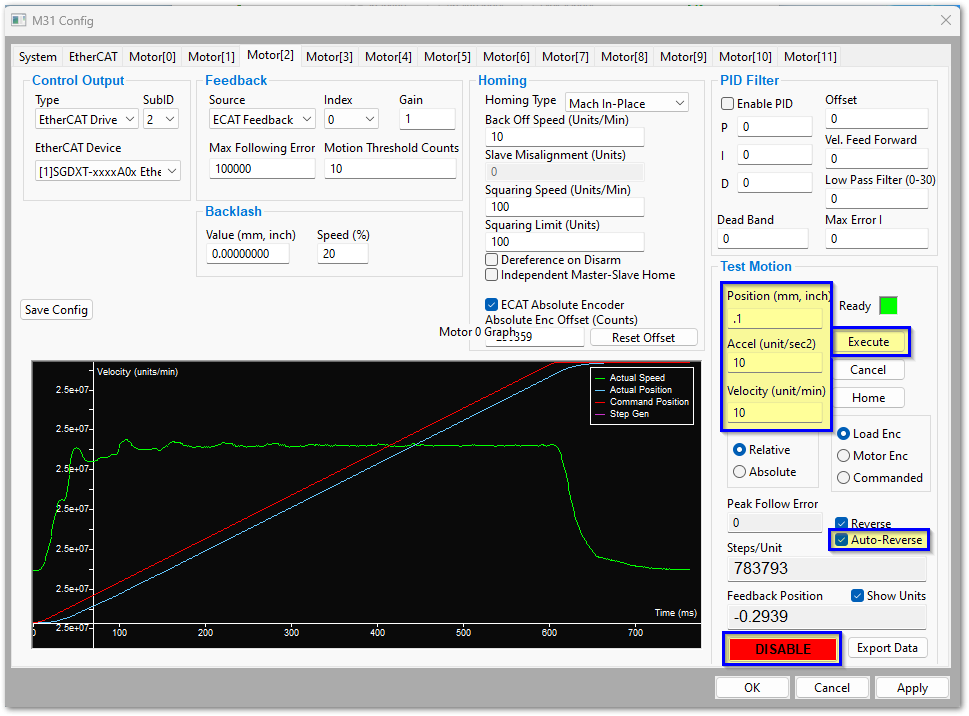Open the Control Output Type dropdown
This screenshot has width=969, height=716.
87,120
